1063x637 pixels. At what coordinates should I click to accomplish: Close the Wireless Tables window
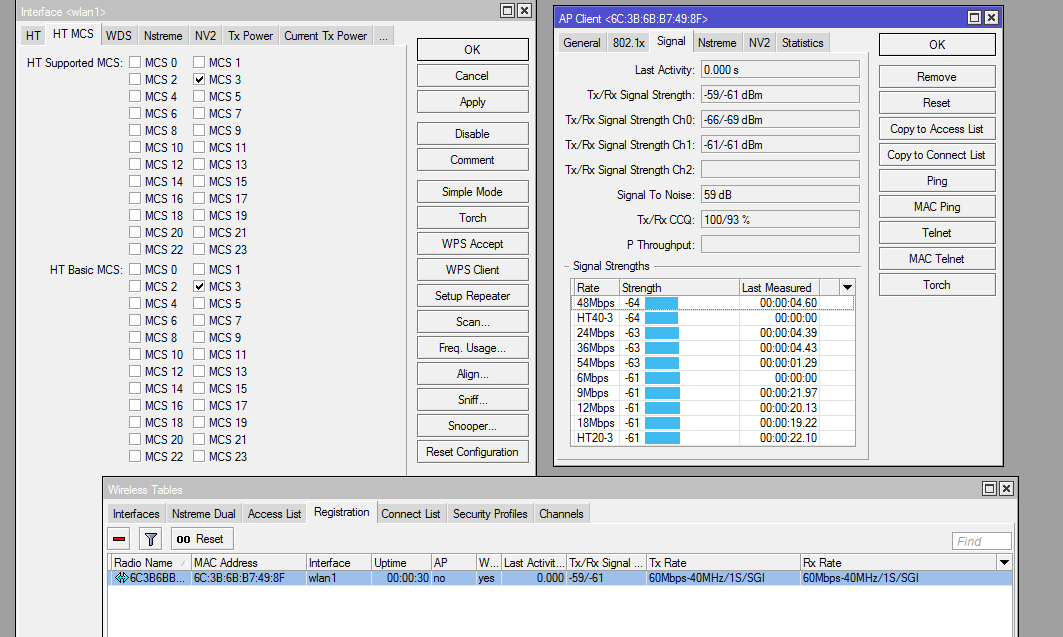tap(1006, 489)
